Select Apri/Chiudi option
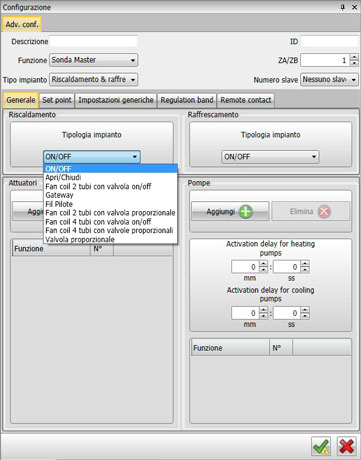Image resolution: width=361 pixels, height=460 pixels. [x=110, y=177]
